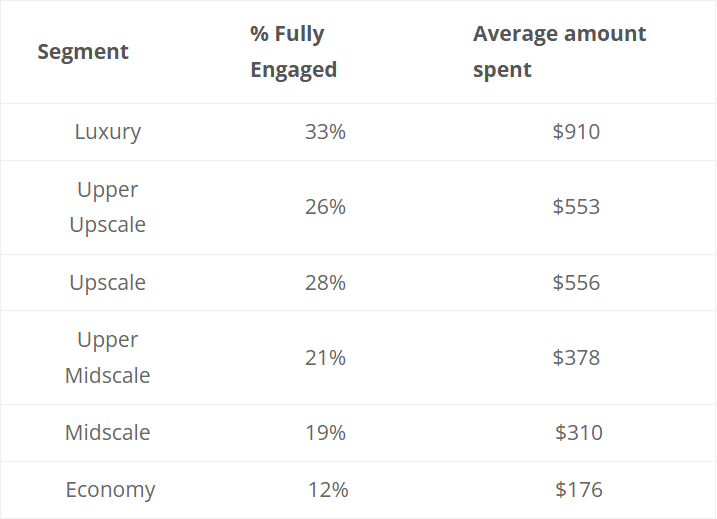
Task: Select the Upper Midscale segment cell
Action: [x=107, y=358]
